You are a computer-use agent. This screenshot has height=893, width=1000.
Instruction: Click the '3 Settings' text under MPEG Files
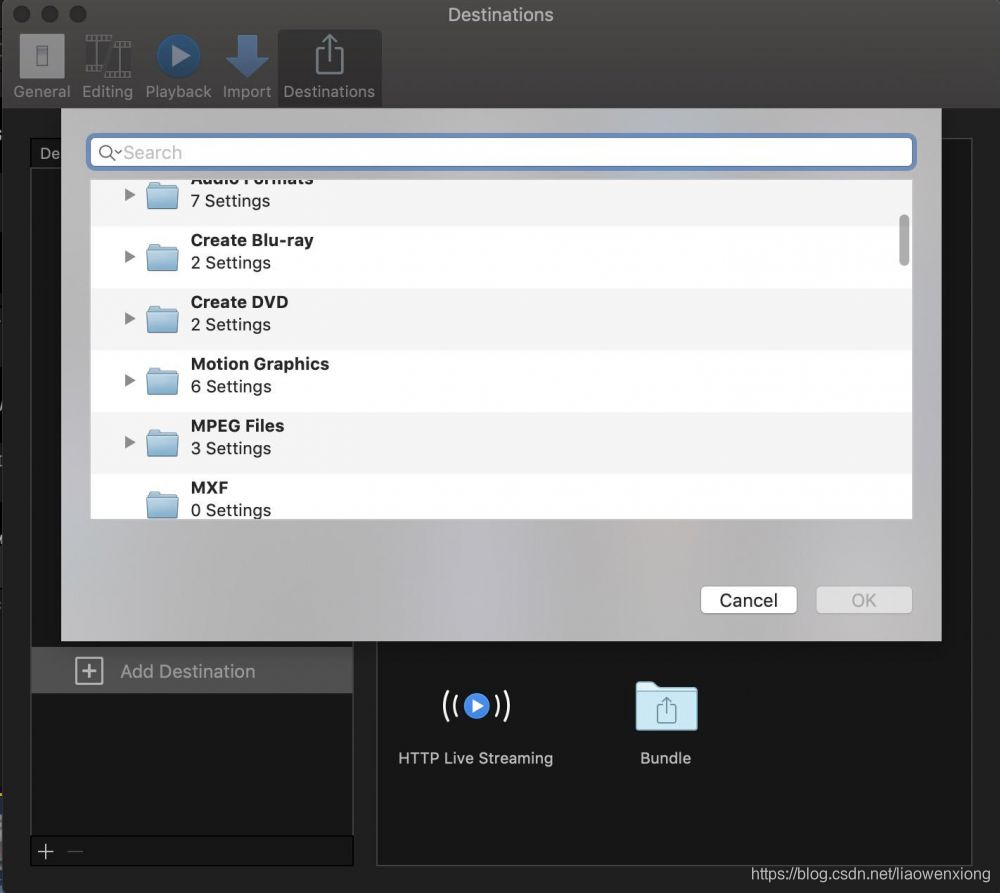click(x=231, y=448)
